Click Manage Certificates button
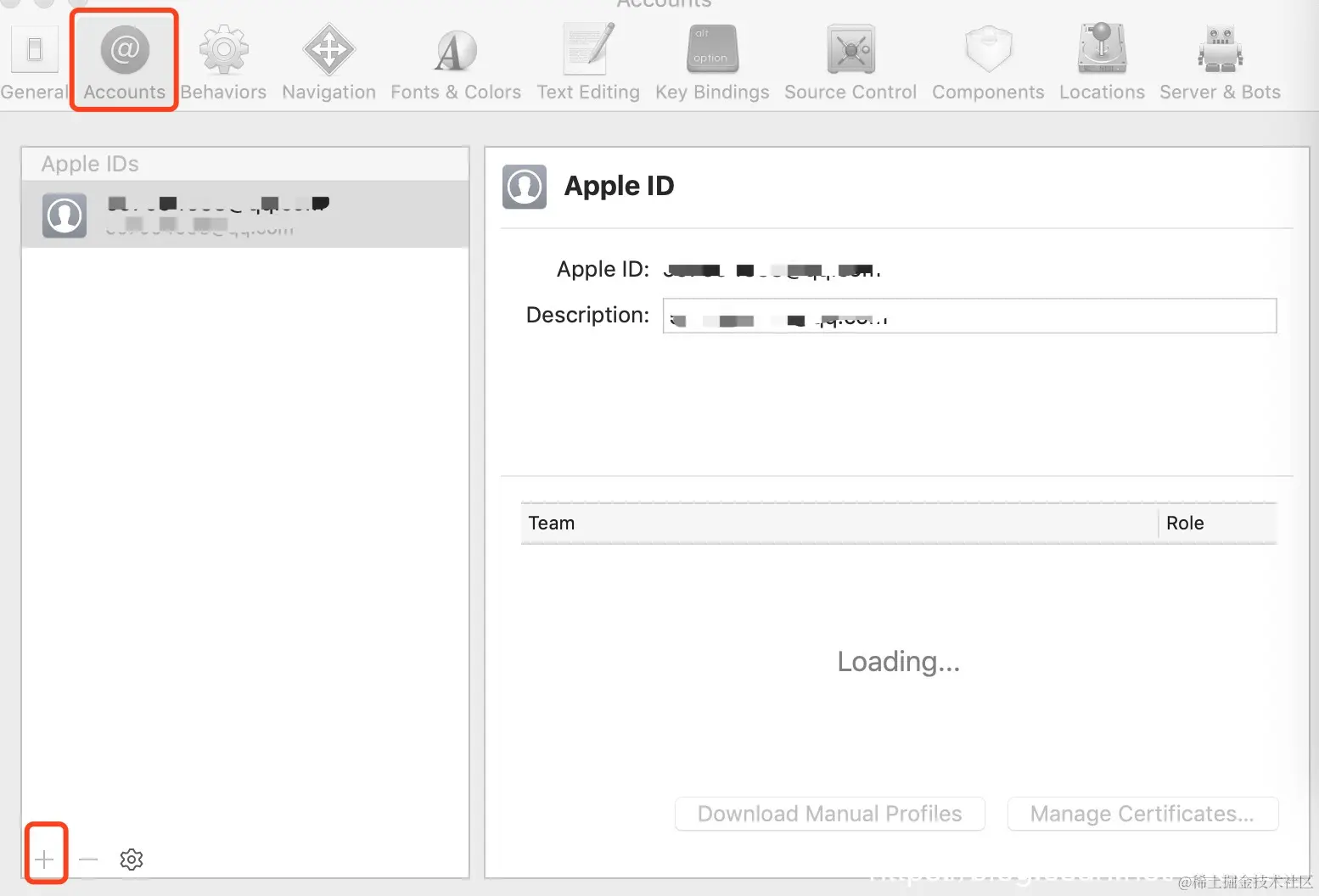Viewport: 1319px width, 896px height. (x=1142, y=814)
